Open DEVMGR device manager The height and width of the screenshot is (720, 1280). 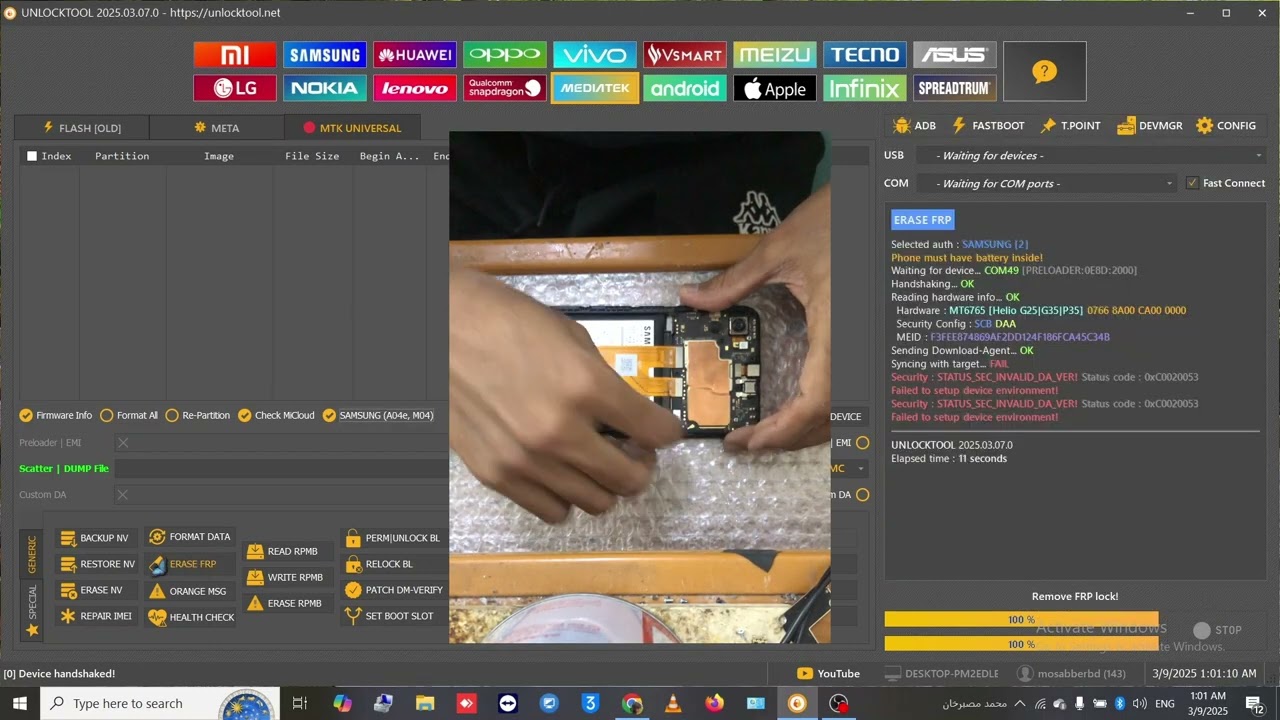tap(1150, 126)
